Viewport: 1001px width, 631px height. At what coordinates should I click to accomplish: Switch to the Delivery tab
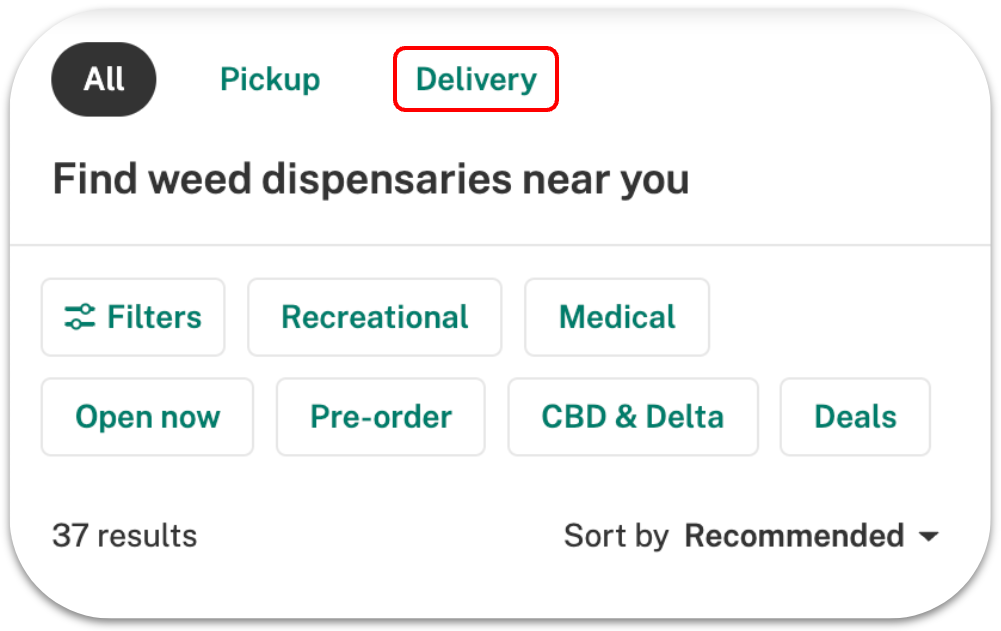pyautogui.click(x=476, y=79)
